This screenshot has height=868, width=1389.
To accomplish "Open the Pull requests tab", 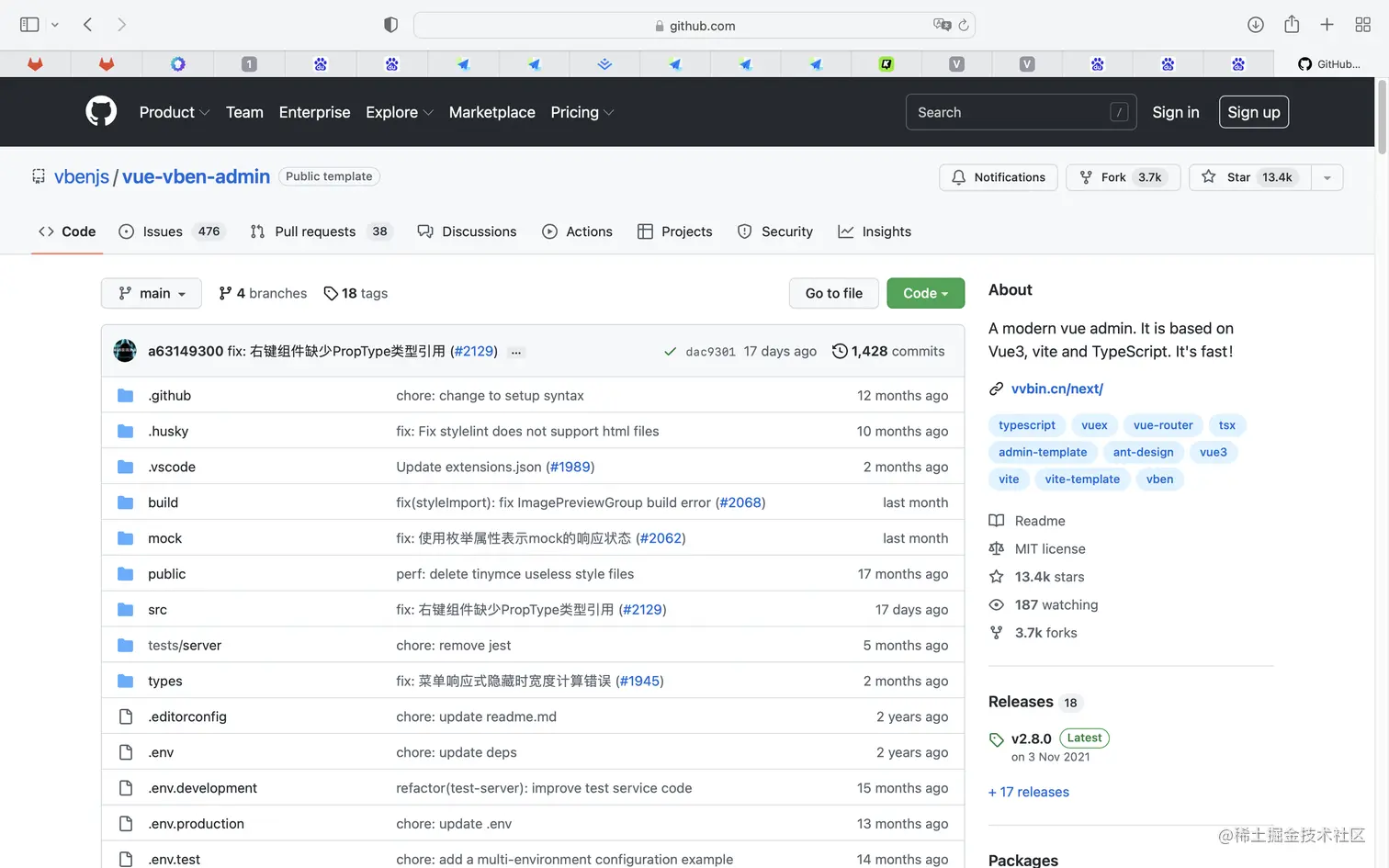I will tap(321, 231).
